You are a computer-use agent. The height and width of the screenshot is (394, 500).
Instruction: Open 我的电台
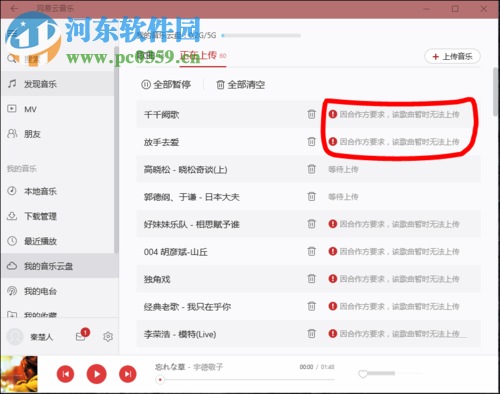(x=59, y=291)
